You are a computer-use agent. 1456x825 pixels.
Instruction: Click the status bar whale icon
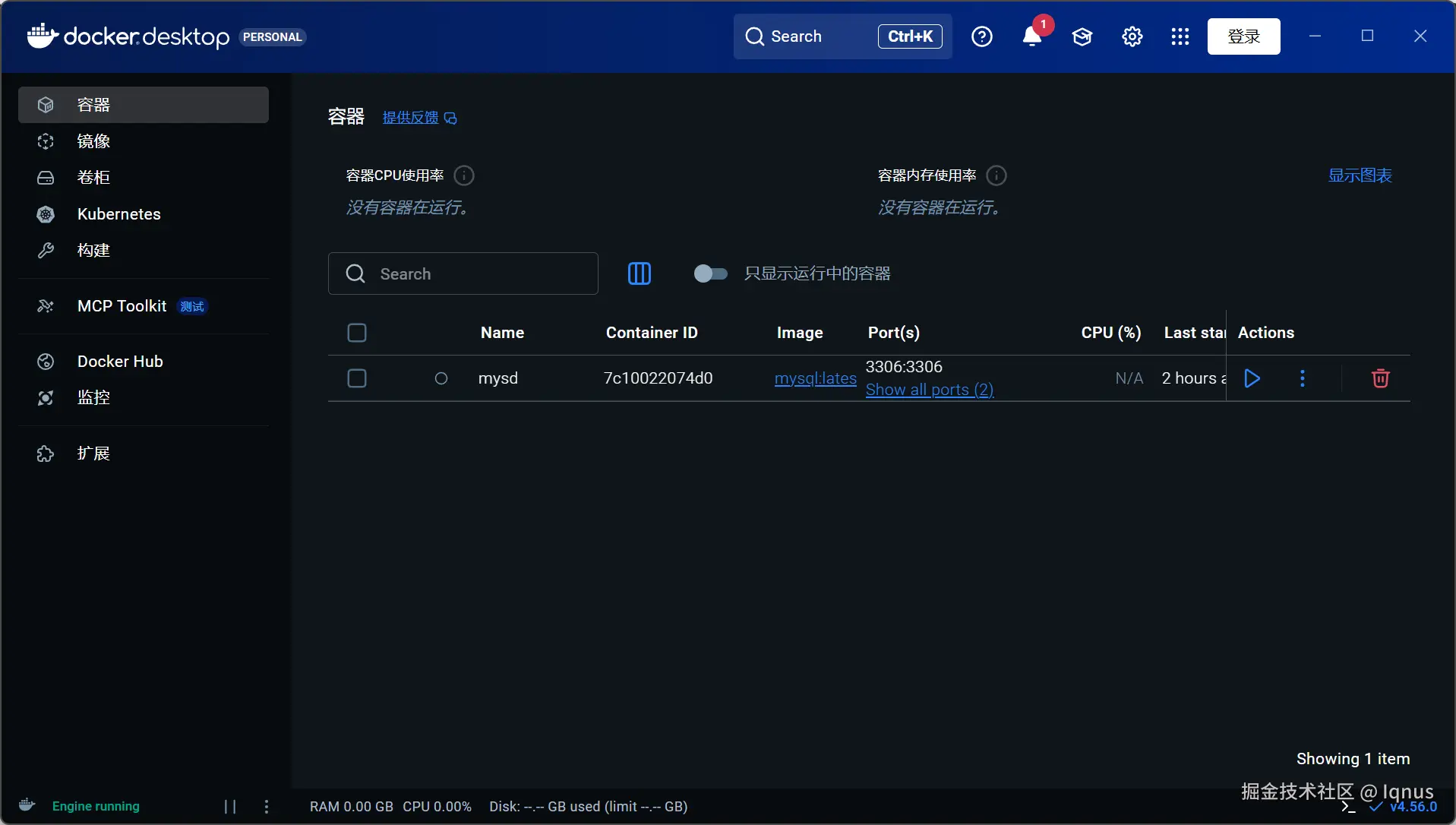click(x=27, y=805)
